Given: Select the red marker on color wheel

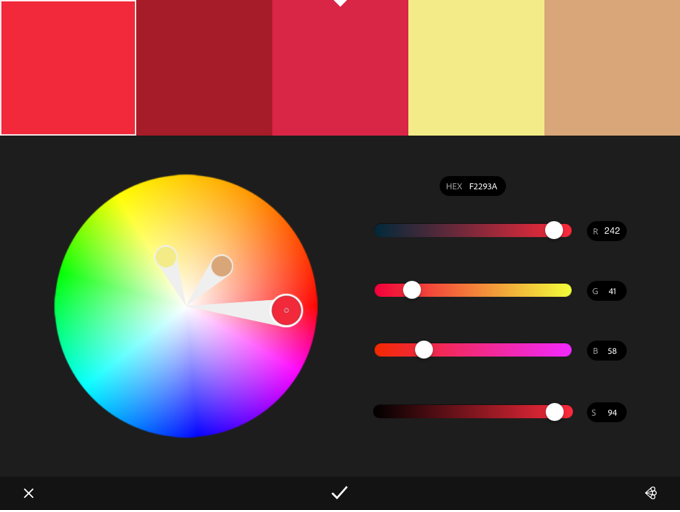Looking at the screenshot, I should coord(287,310).
